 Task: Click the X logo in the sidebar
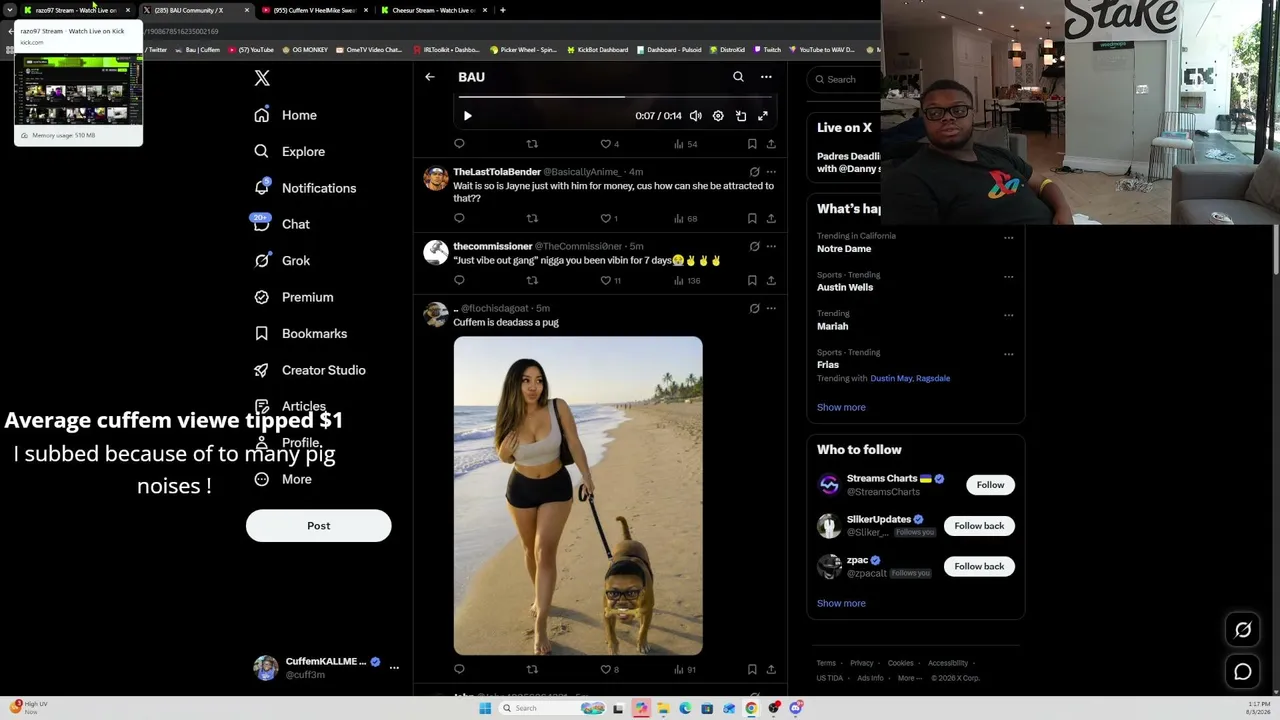pyautogui.click(x=262, y=78)
